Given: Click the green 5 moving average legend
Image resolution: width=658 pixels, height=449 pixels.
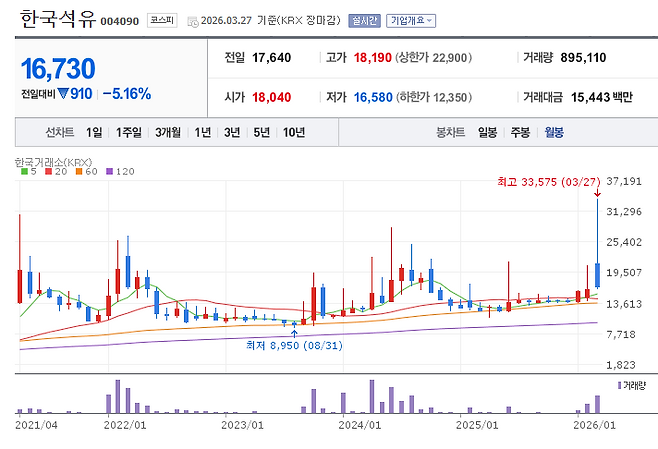Looking at the screenshot, I should coord(29,172).
